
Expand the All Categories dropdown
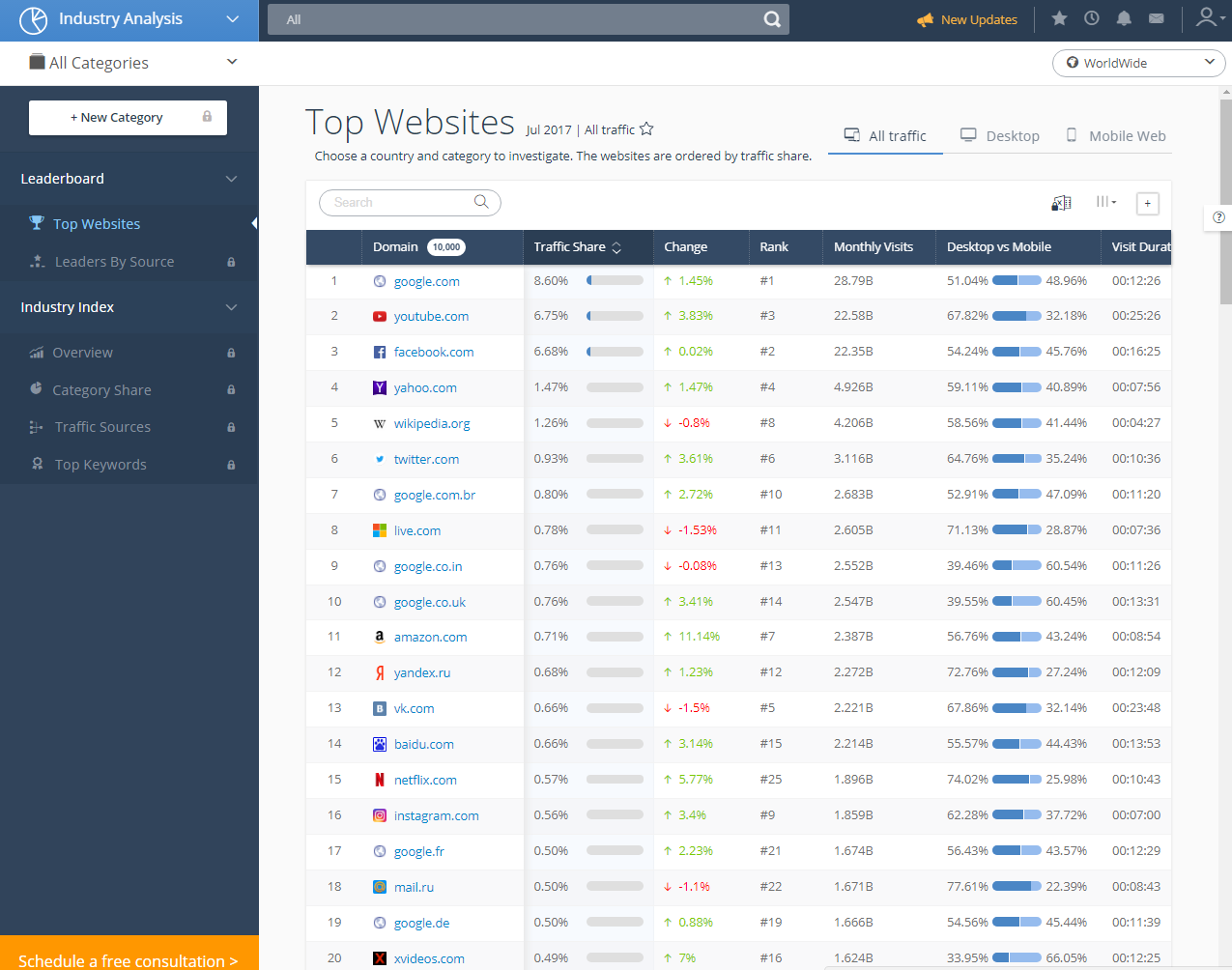pos(232,62)
